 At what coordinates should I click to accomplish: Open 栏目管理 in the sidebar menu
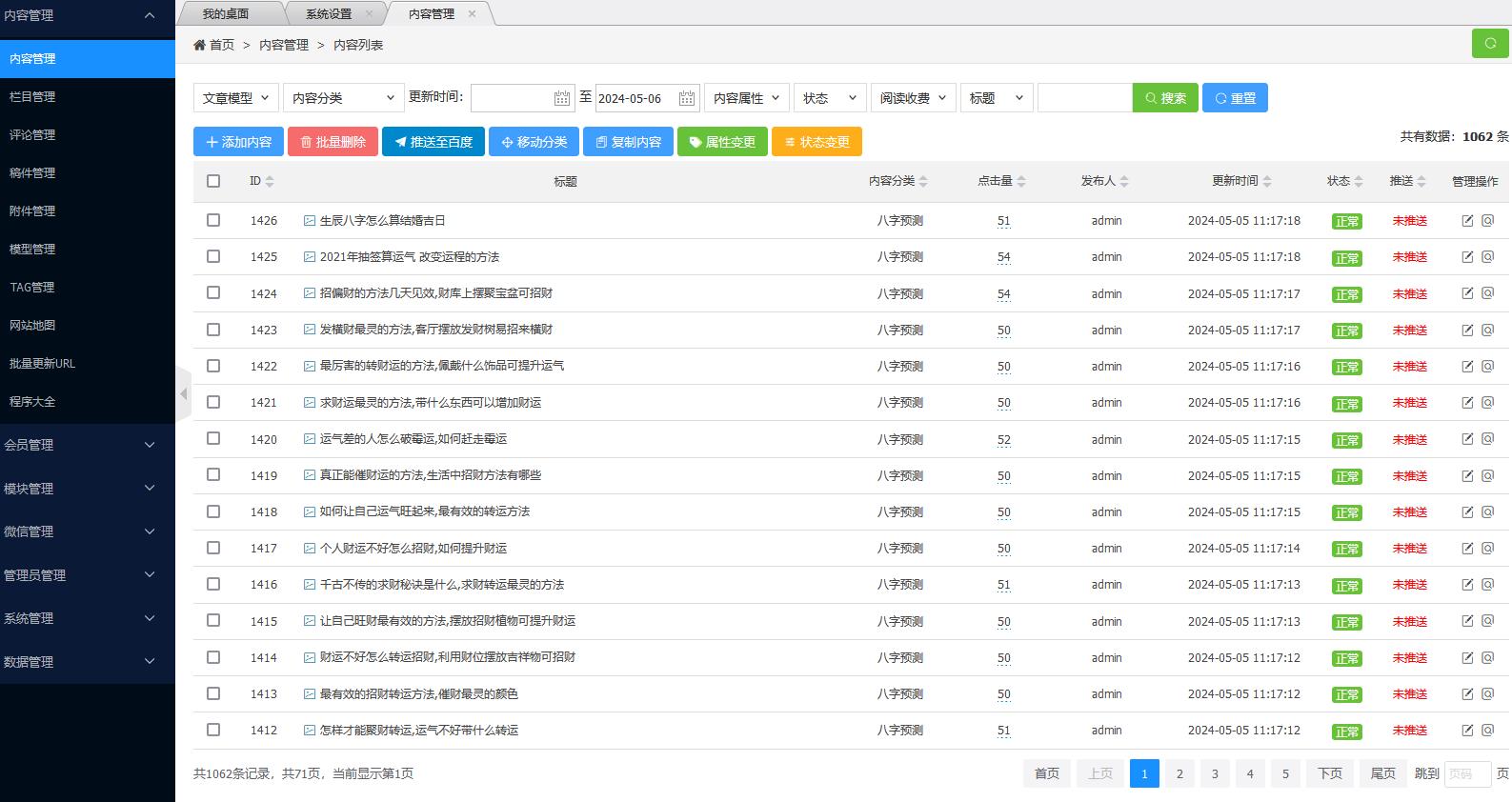pyautogui.click(x=32, y=96)
